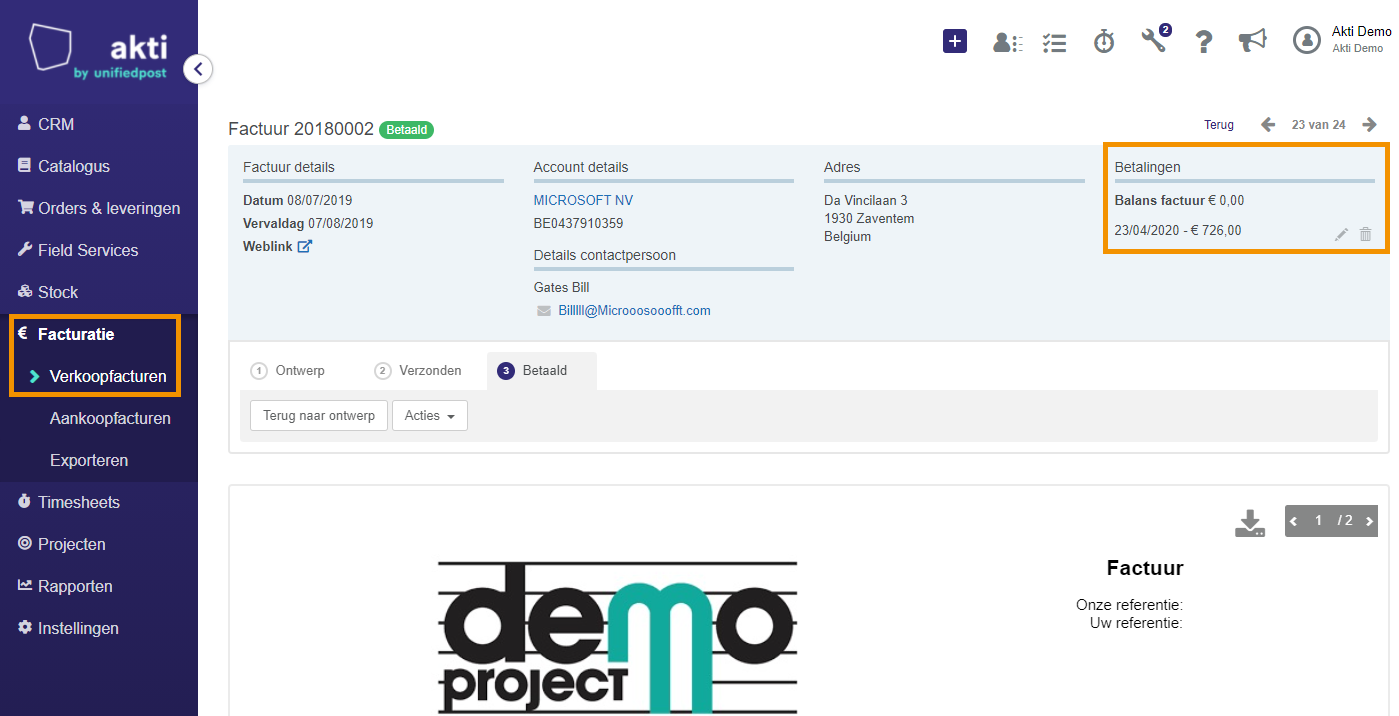Open the task checklist icon

1054,42
